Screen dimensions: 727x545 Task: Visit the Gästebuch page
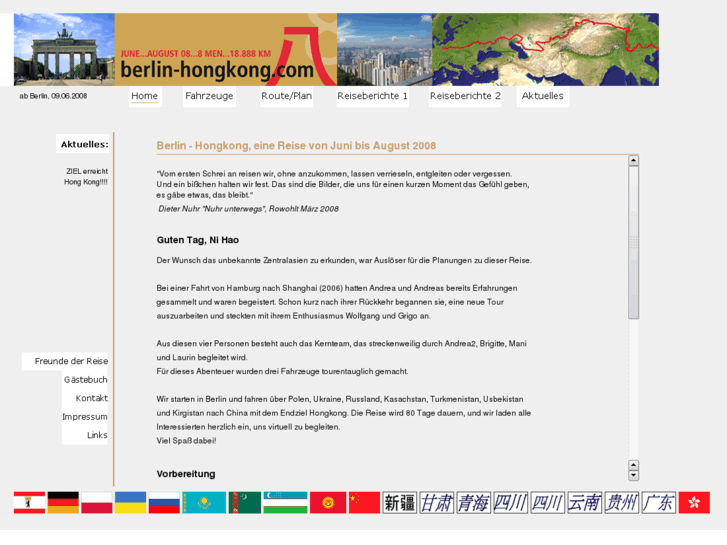click(x=85, y=379)
